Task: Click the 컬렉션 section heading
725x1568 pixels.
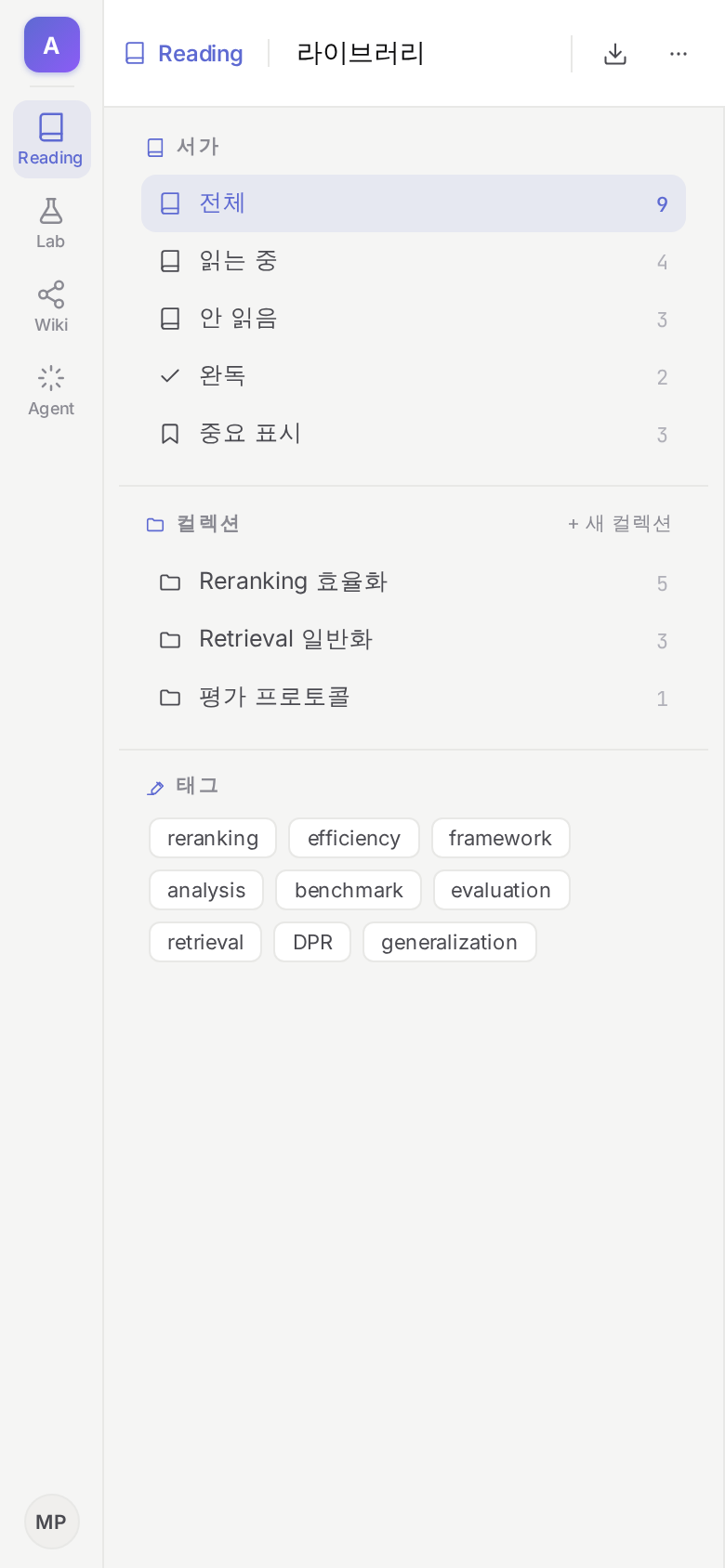Action: [x=208, y=524]
